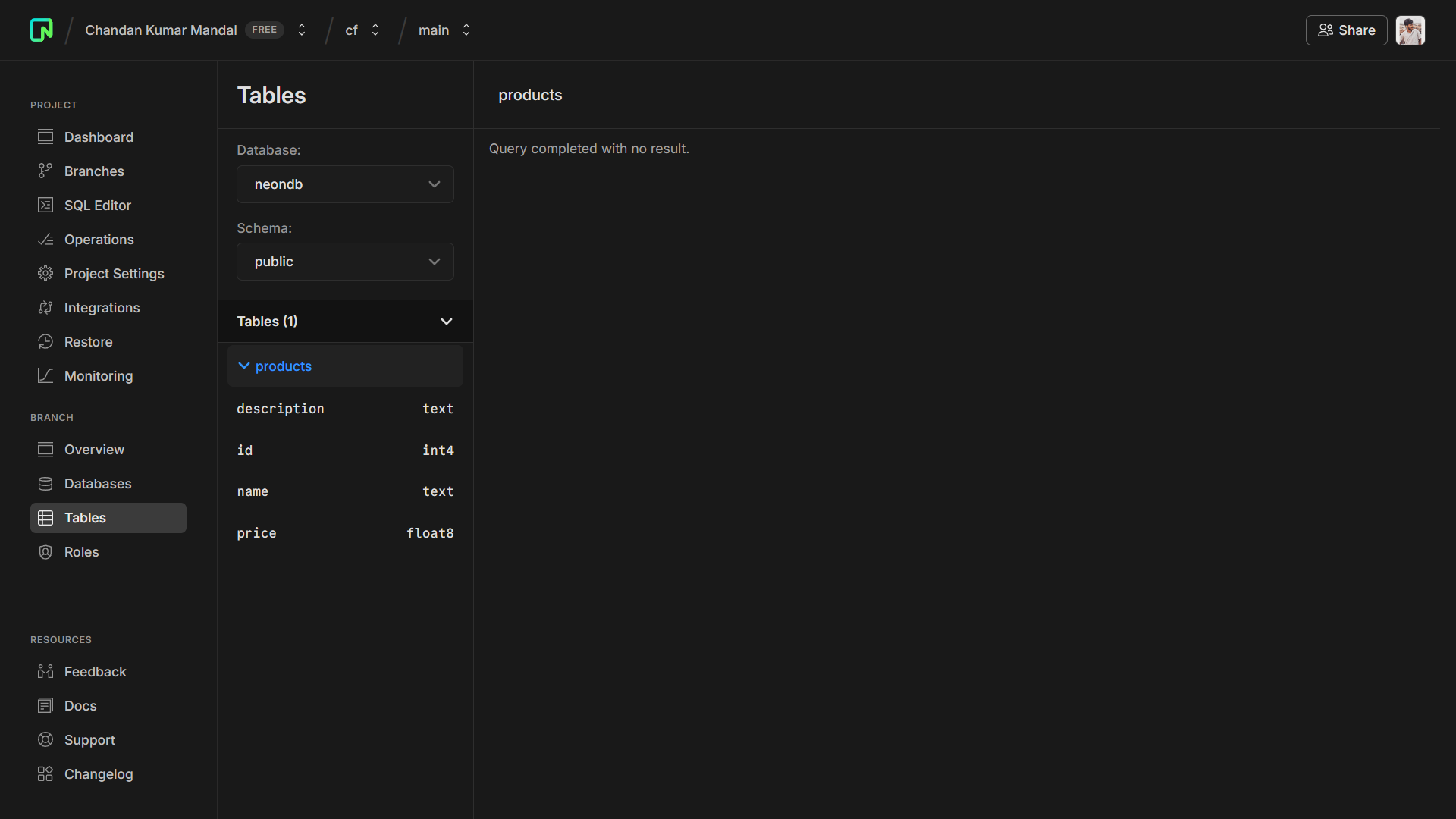Open the neondb database dropdown

(345, 184)
